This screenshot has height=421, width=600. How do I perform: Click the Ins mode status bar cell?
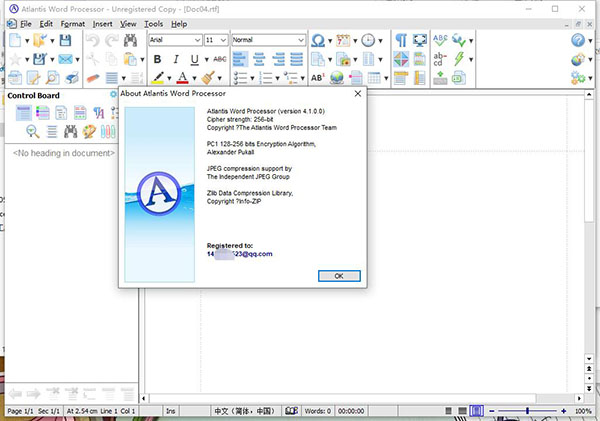[171, 411]
